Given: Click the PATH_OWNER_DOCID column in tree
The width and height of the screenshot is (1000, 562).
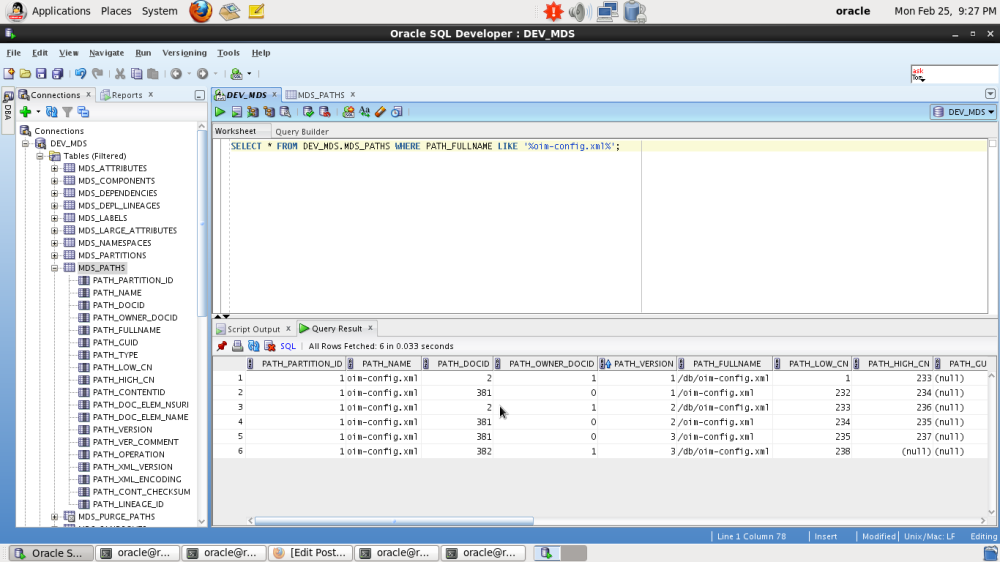Looking at the screenshot, I should [135, 318].
